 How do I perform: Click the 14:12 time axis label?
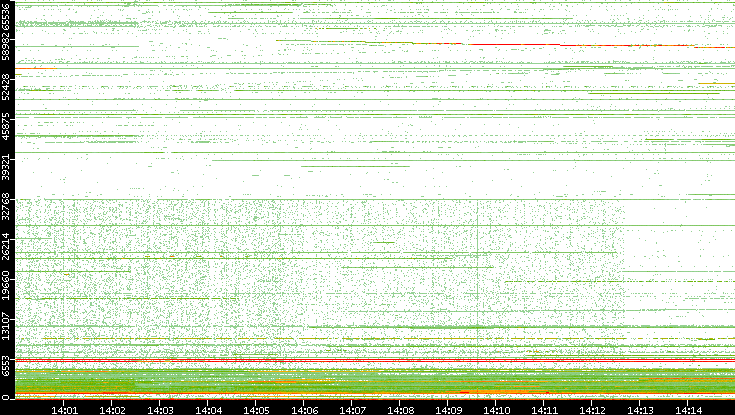(592, 410)
